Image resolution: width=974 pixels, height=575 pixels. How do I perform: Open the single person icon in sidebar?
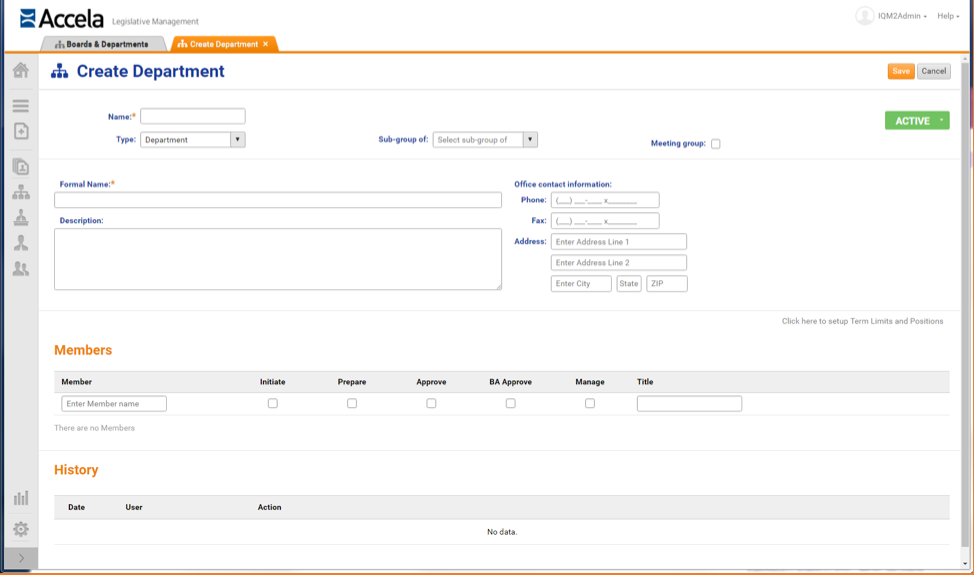(x=20, y=243)
